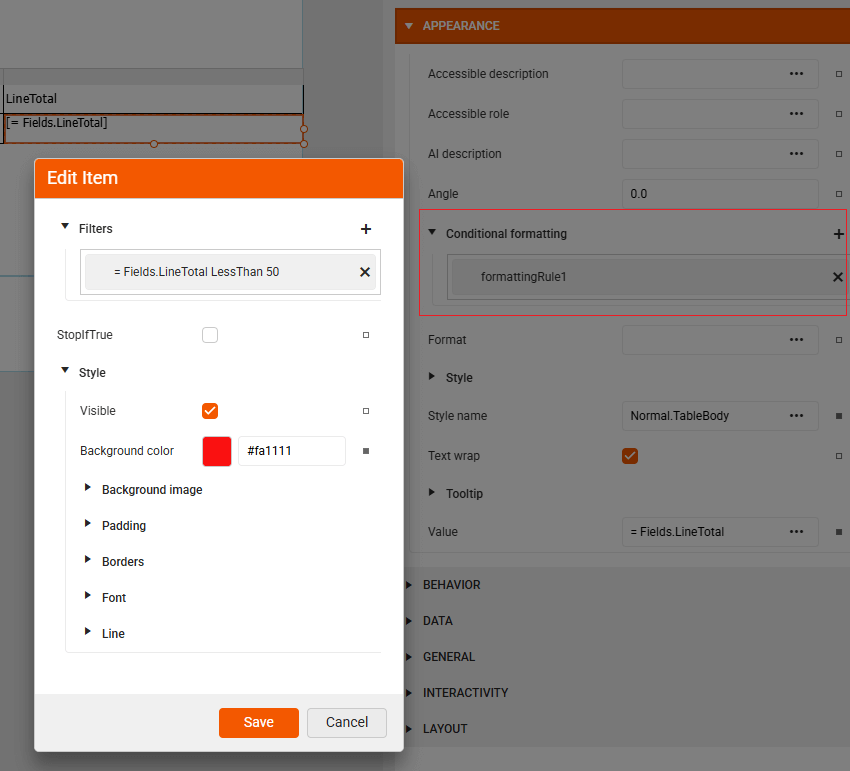Collapse the Style section in Edit Item
The height and width of the screenshot is (771, 850).
pyautogui.click(x=65, y=371)
